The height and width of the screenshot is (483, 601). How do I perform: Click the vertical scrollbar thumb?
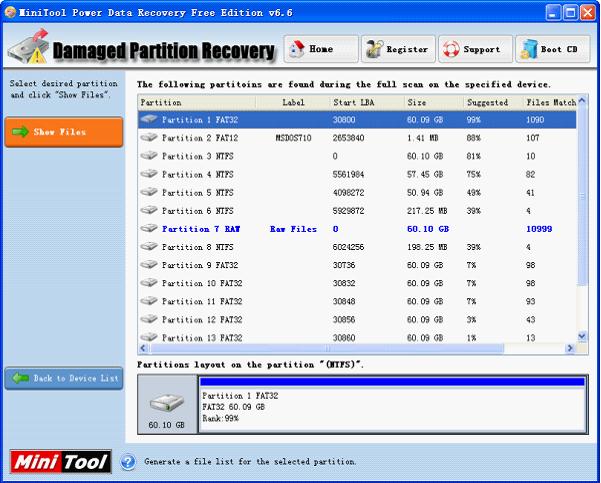[582, 196]
